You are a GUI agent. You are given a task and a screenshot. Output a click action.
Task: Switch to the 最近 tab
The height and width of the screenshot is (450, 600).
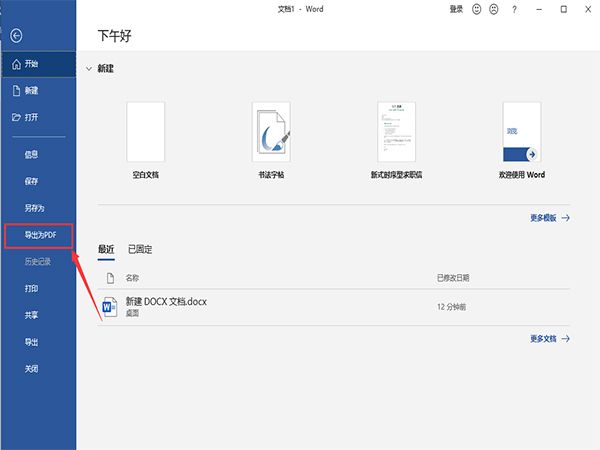106,249
